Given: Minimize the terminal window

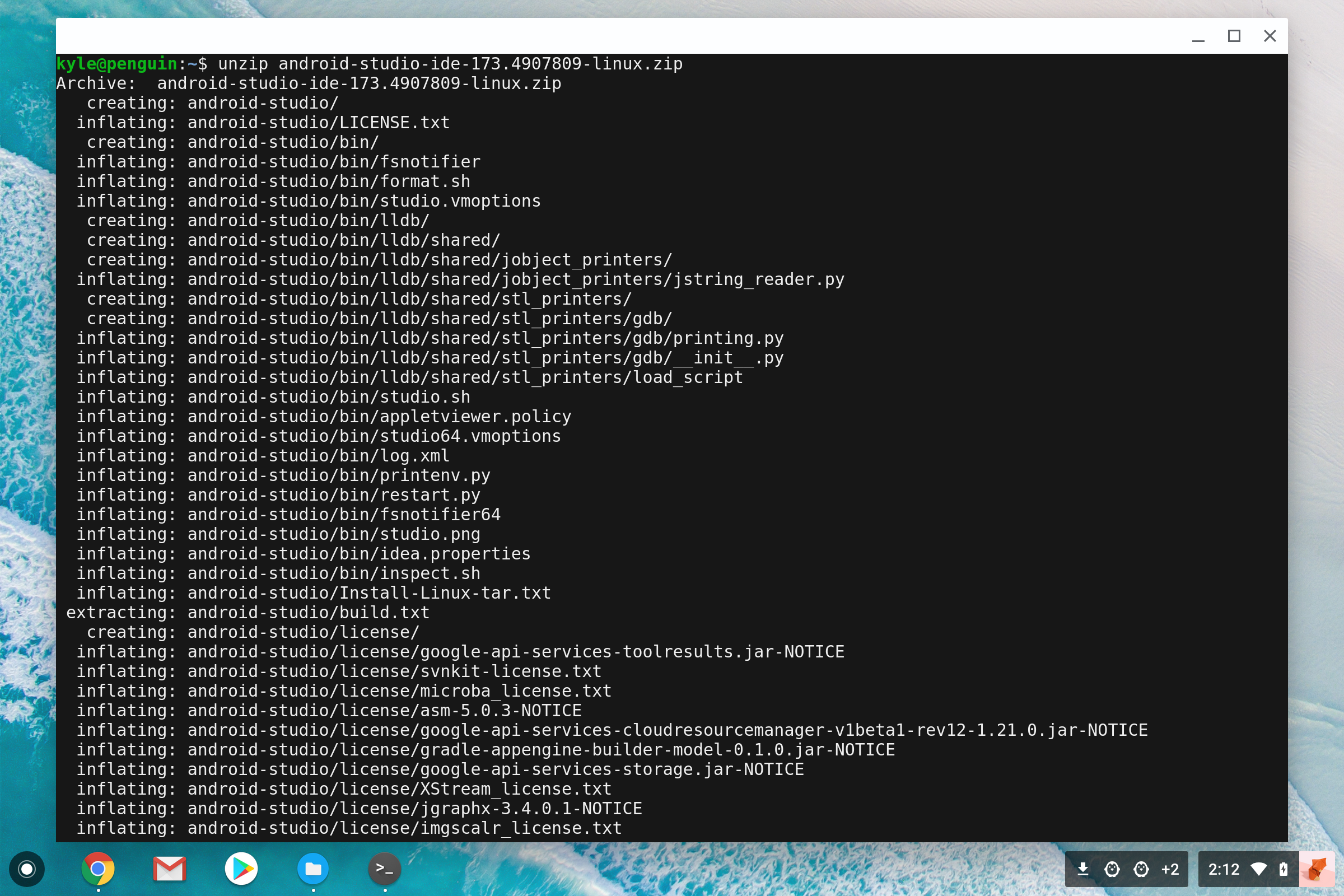Looking at the screenshot, I should (x=1198, y=36).
